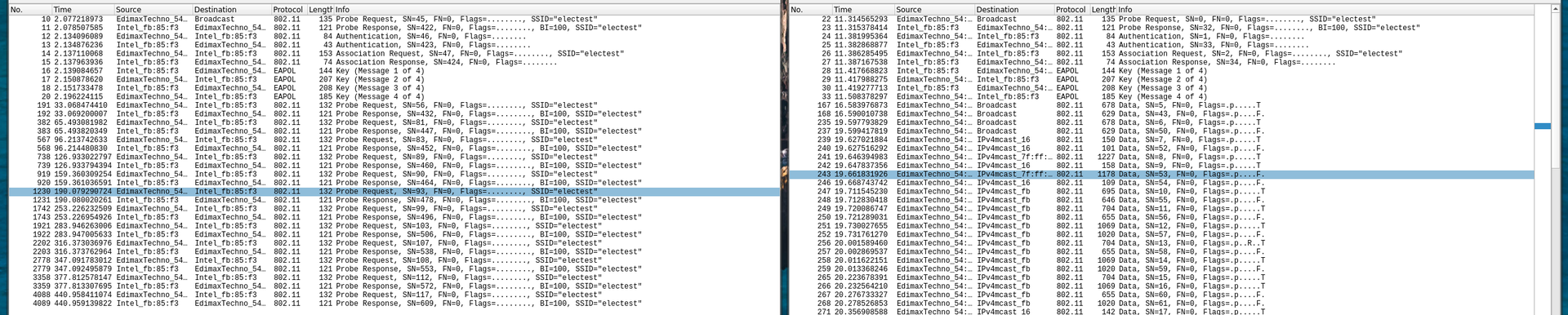
Task: Select packet 10 Probe Request in left pane
Action: coord(393,19)
